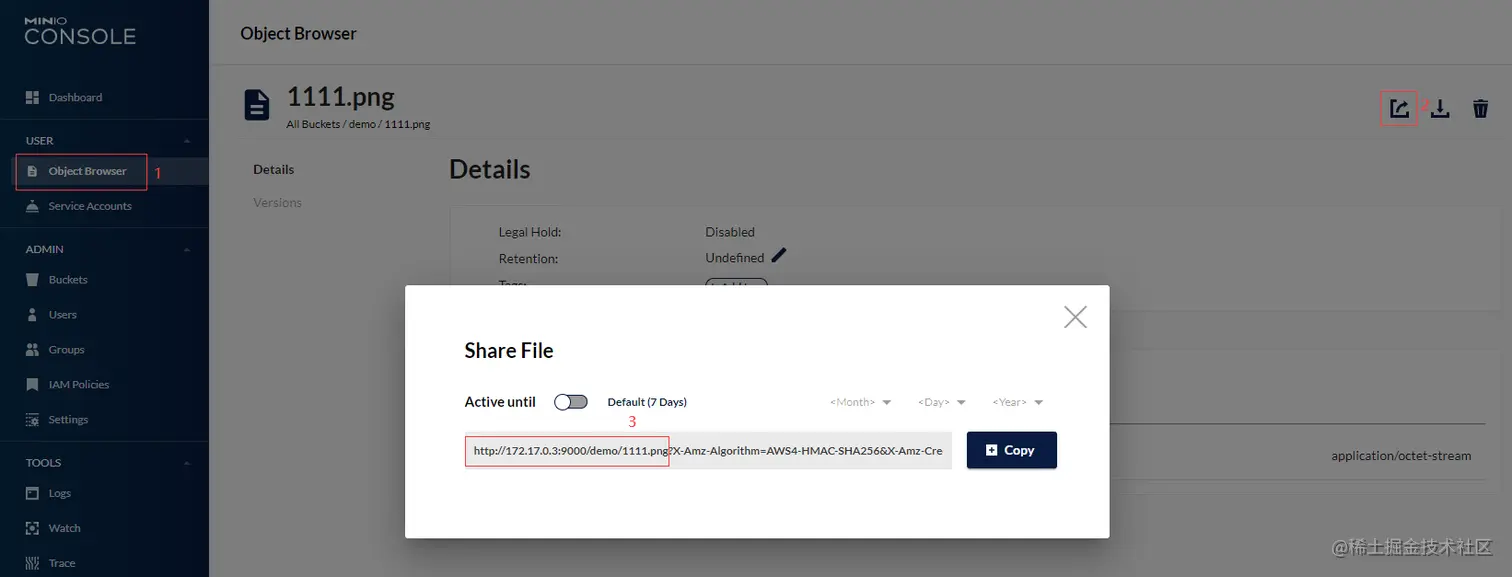The width and height of the screenshot is (1512, 577).
Task: Collapse the USER sidebar section
Action: point(187,141)
